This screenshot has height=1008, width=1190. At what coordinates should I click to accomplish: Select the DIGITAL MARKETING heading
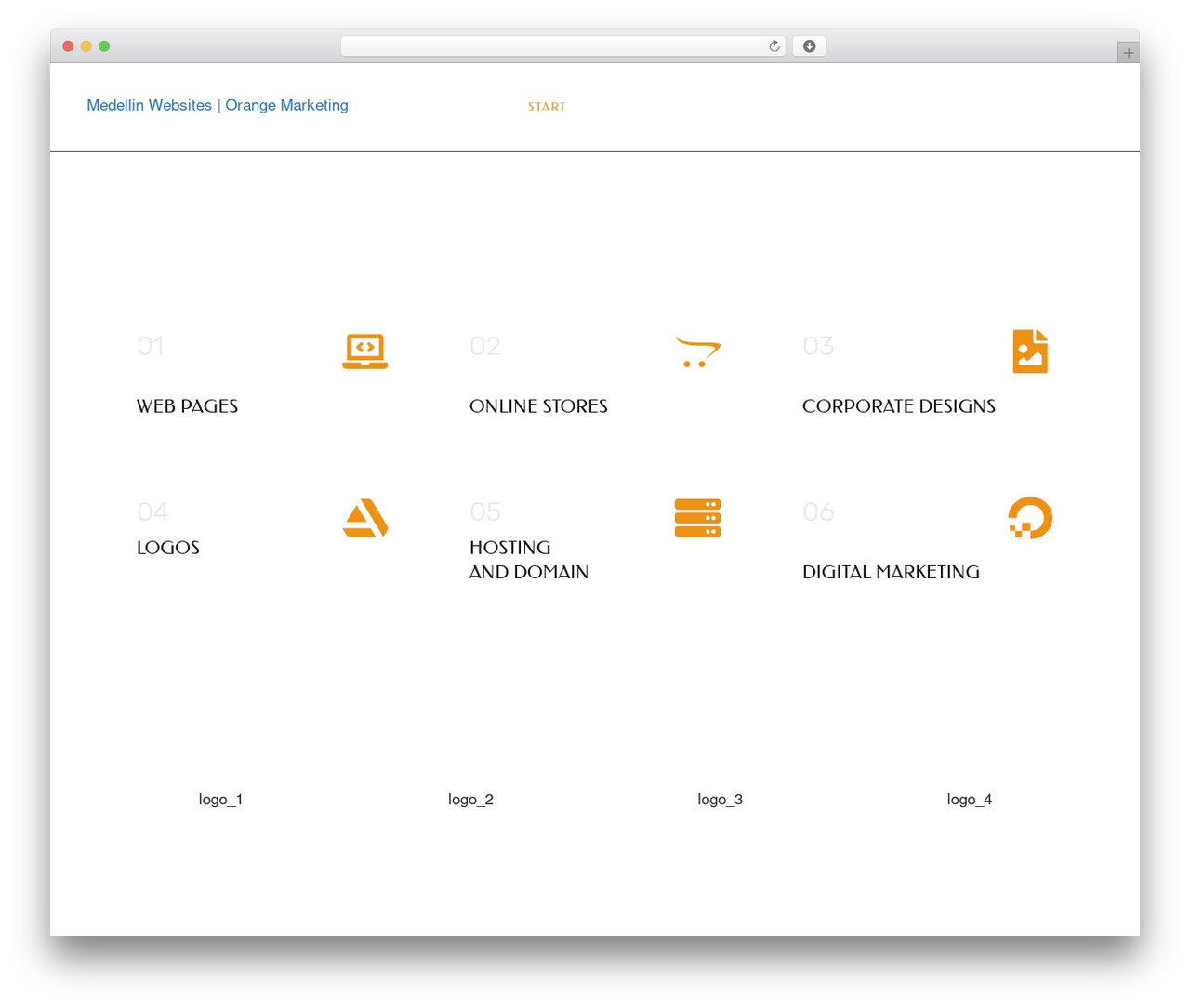click(x=891, y=572)
